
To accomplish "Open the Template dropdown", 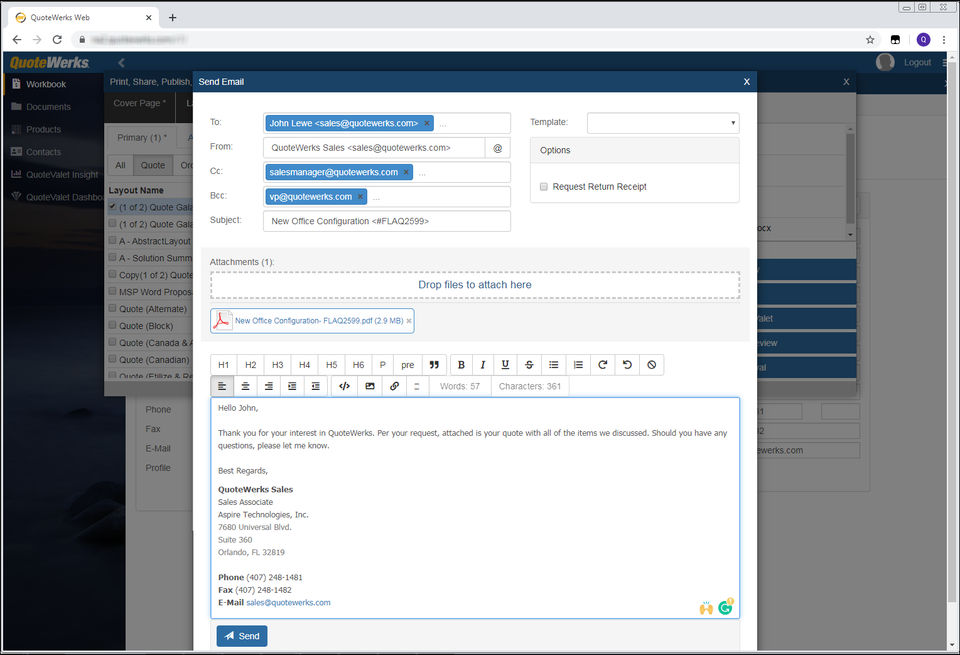I will tap(663, 123).
